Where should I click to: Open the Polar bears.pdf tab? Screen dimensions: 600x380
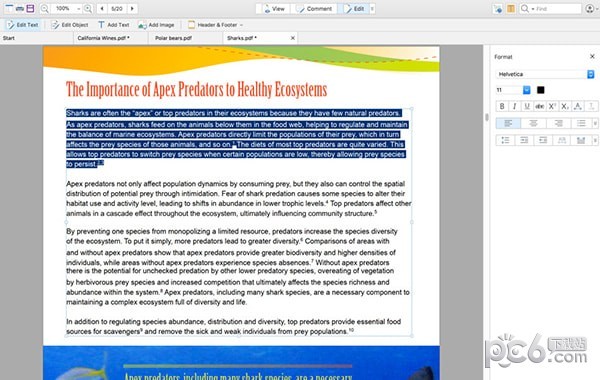point(186,38)
